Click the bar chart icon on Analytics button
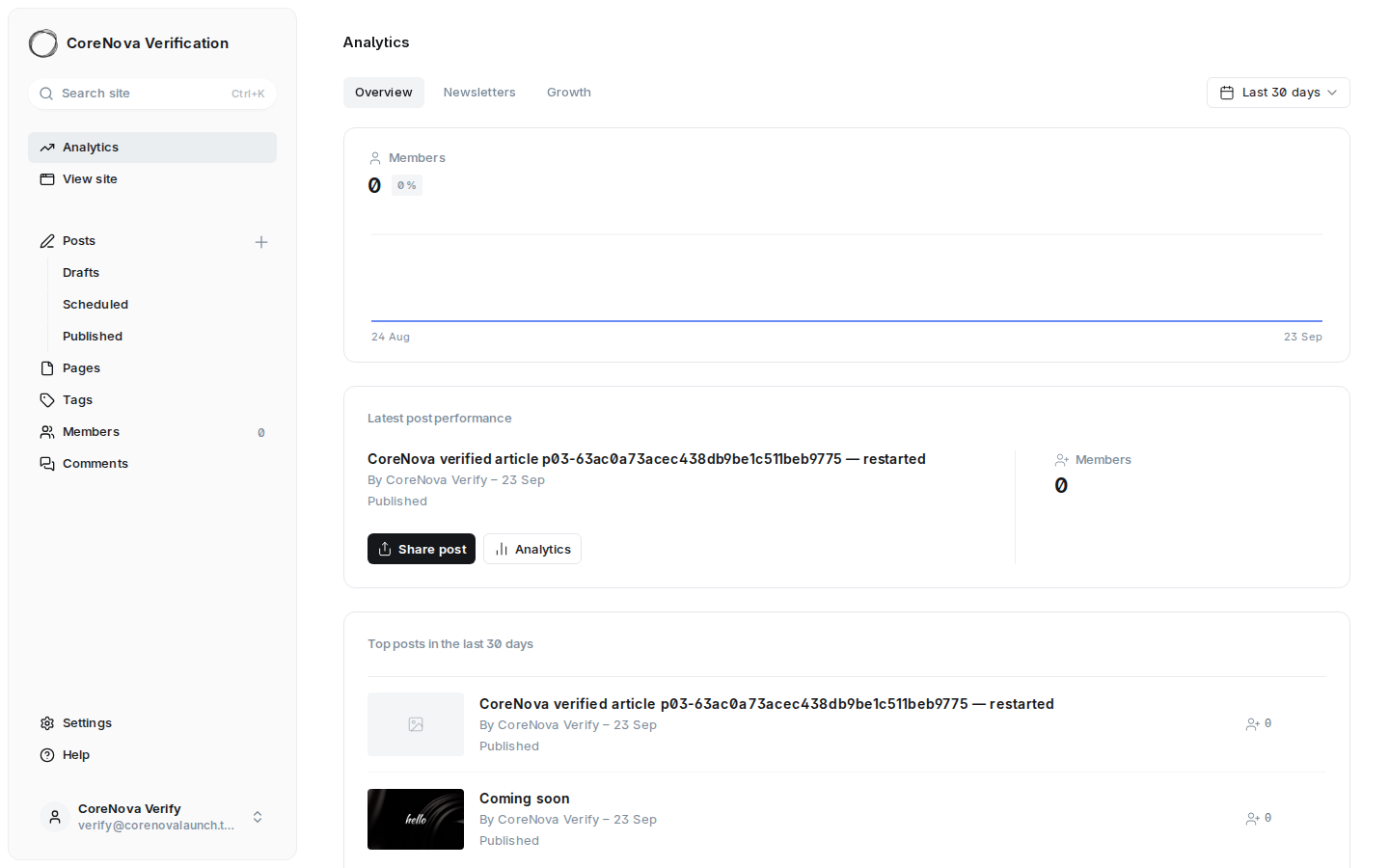The image size is (1389, 868). [x=502, y=550]
